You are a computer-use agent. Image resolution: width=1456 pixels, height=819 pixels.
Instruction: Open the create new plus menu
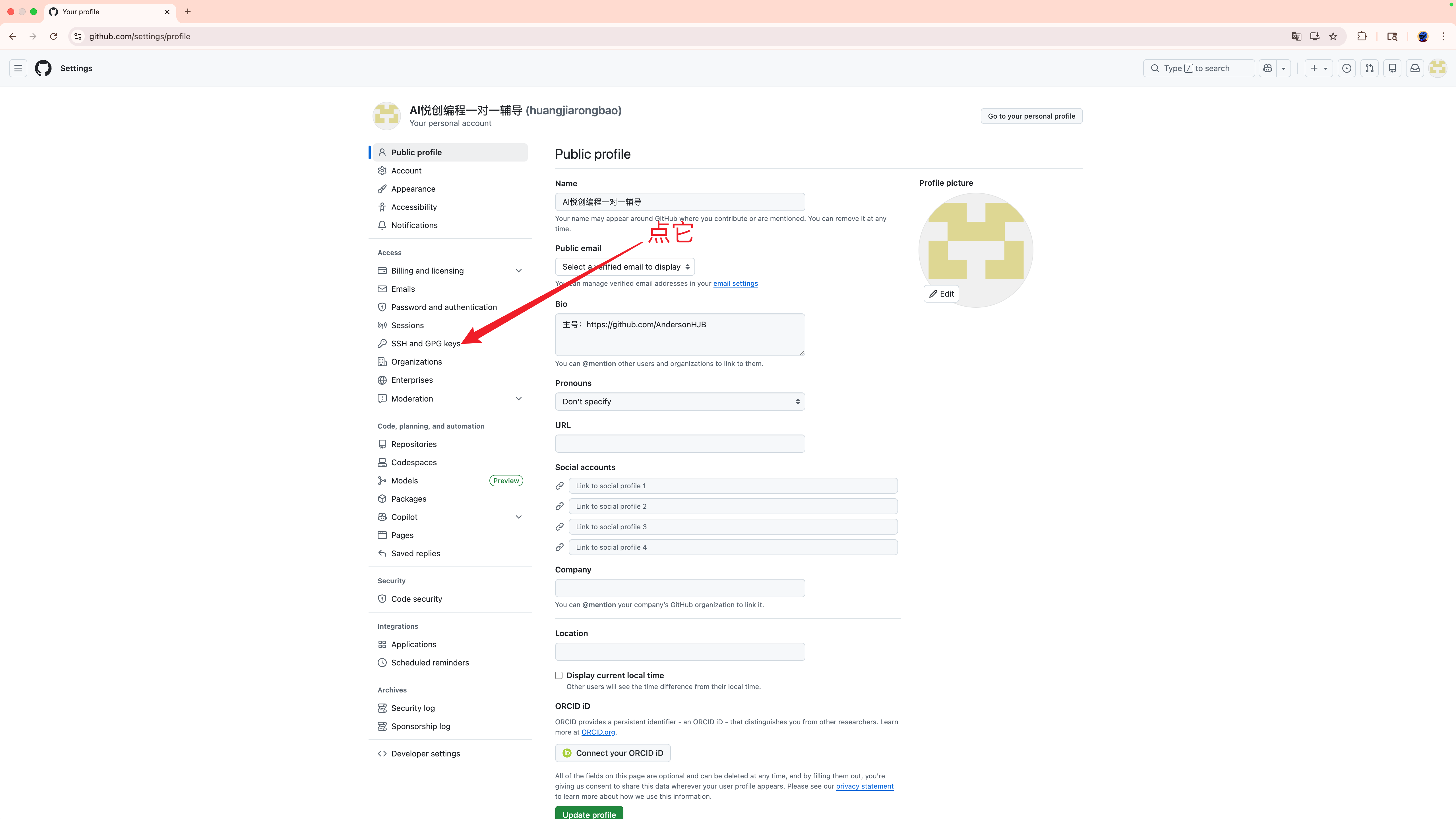[1319, 68]
